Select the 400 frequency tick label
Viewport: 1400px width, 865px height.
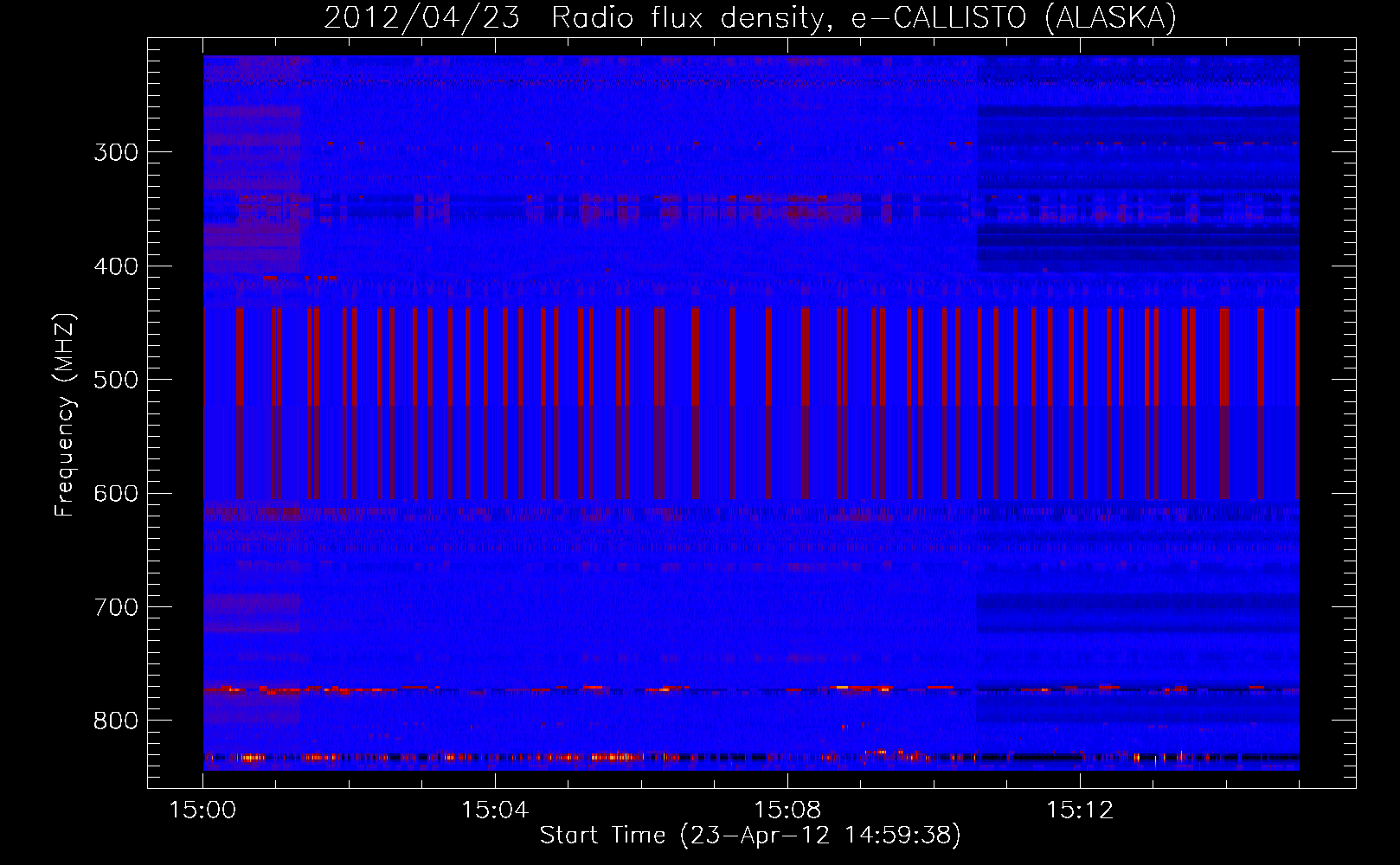tap(116, 266)
